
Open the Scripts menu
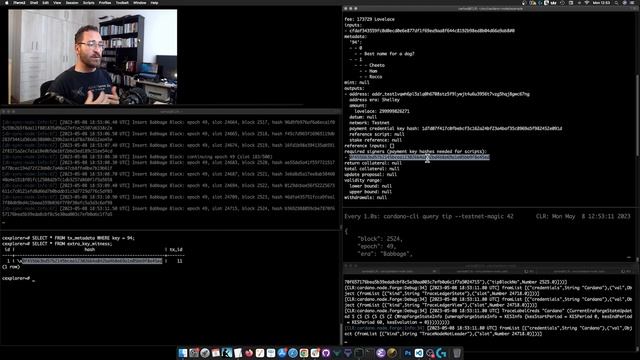[89, 2]
